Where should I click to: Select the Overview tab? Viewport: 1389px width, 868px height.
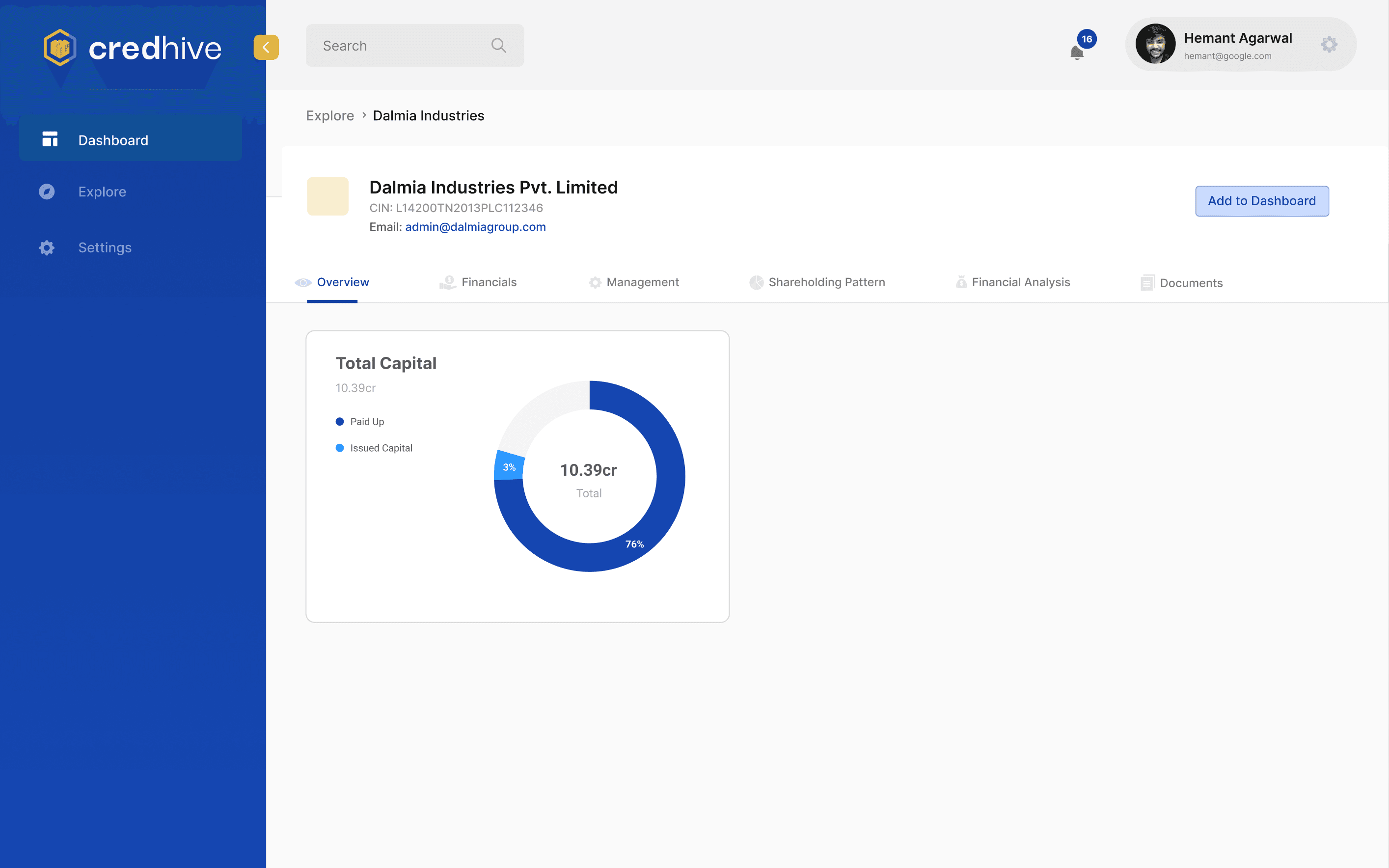(332, 282)
